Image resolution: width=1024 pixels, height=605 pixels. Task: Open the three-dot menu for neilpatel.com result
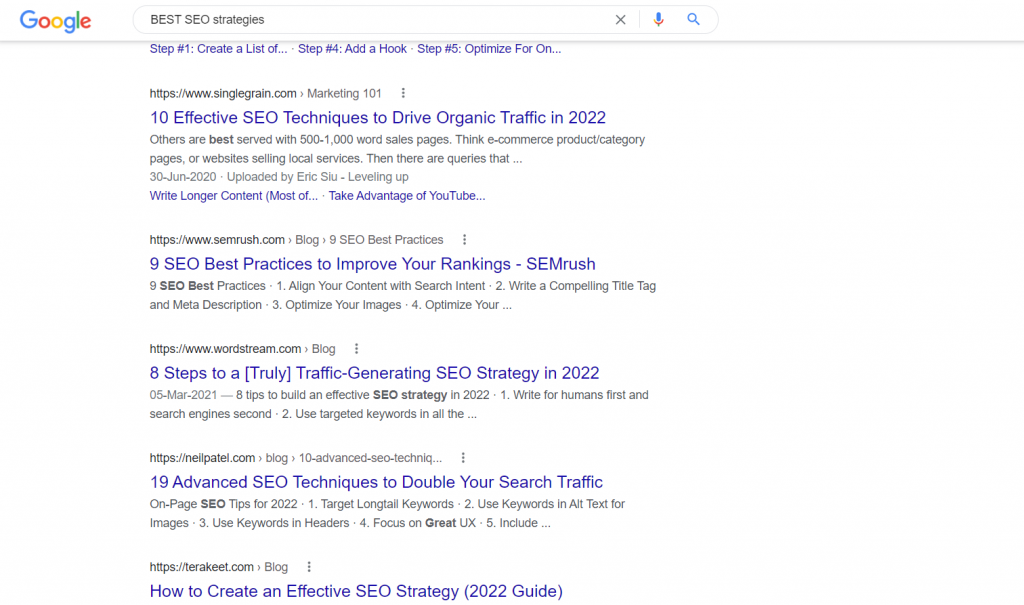pos(463,458)
